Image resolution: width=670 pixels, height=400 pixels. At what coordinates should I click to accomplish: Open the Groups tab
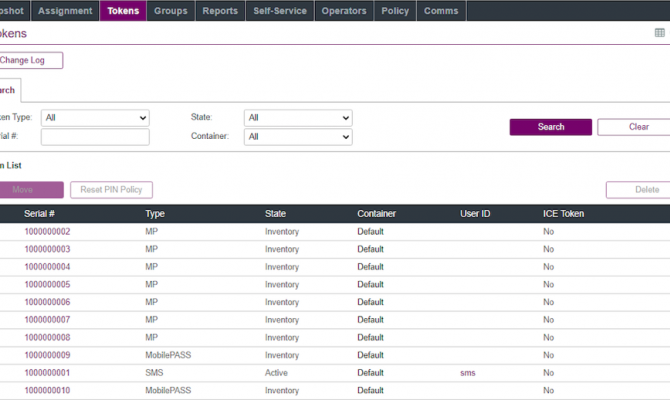pos(171,11)
